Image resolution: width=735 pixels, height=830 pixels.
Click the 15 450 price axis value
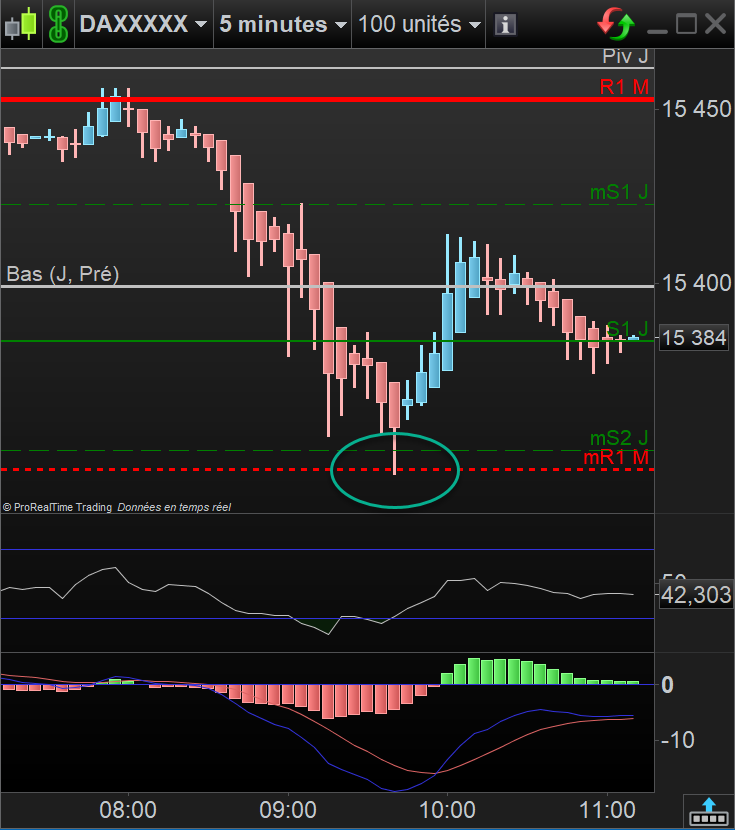[x=696, y=110]
